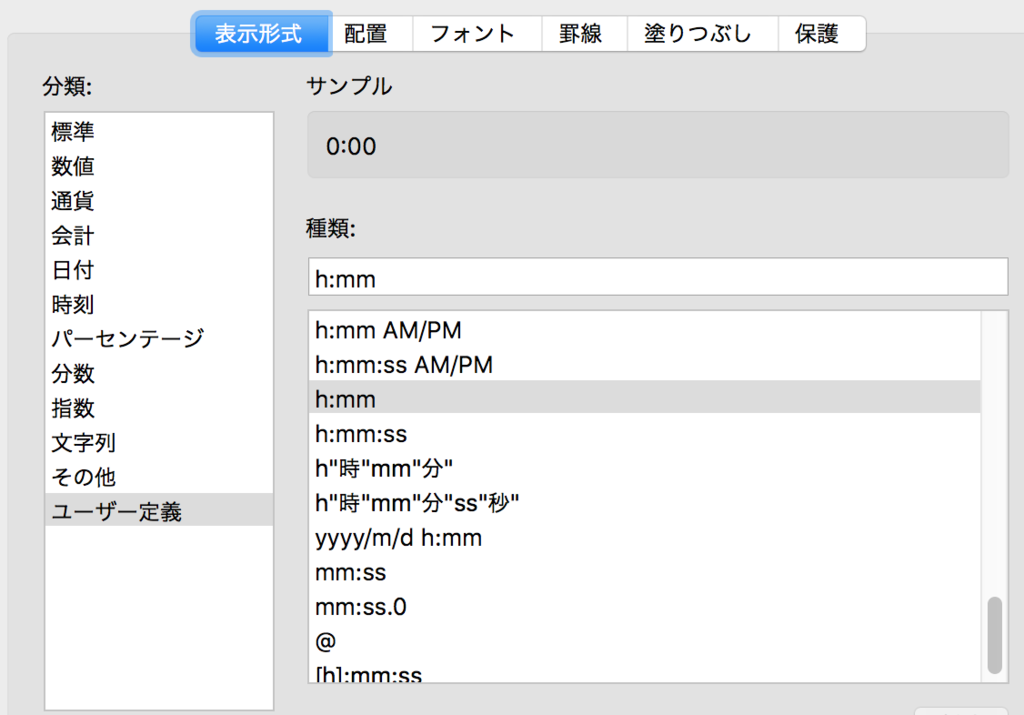The image size is (1024, 715).
Task: Select the 日付 category
Action: click(159, 270)
